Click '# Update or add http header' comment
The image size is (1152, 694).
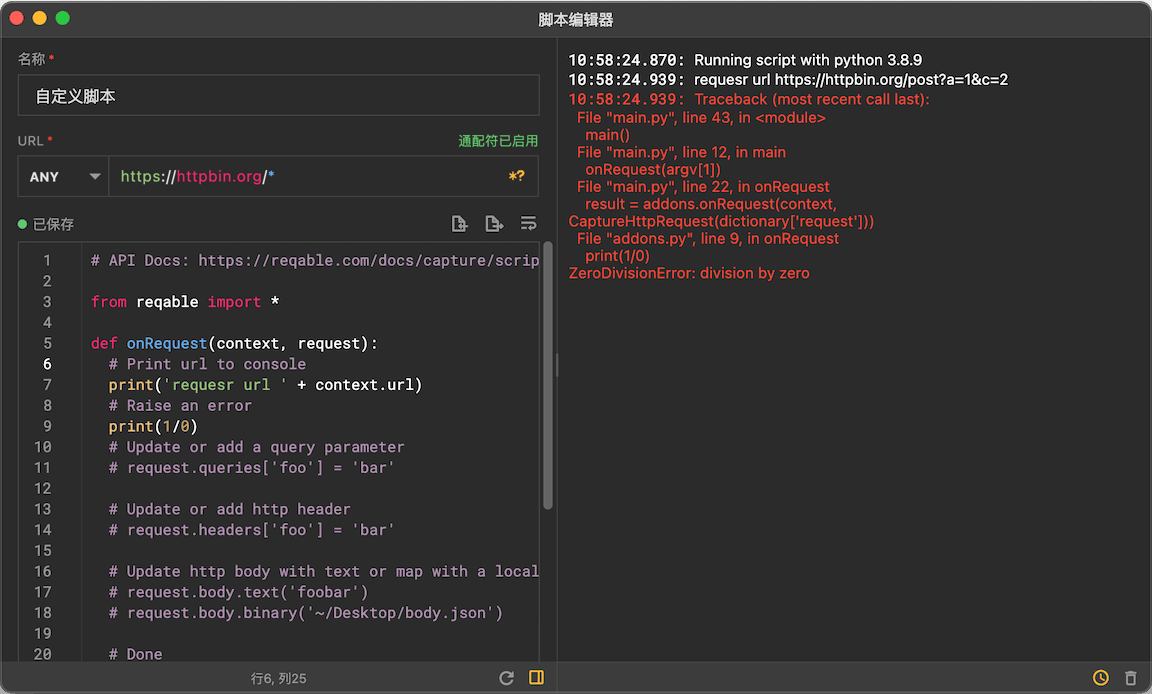[230, 509]
